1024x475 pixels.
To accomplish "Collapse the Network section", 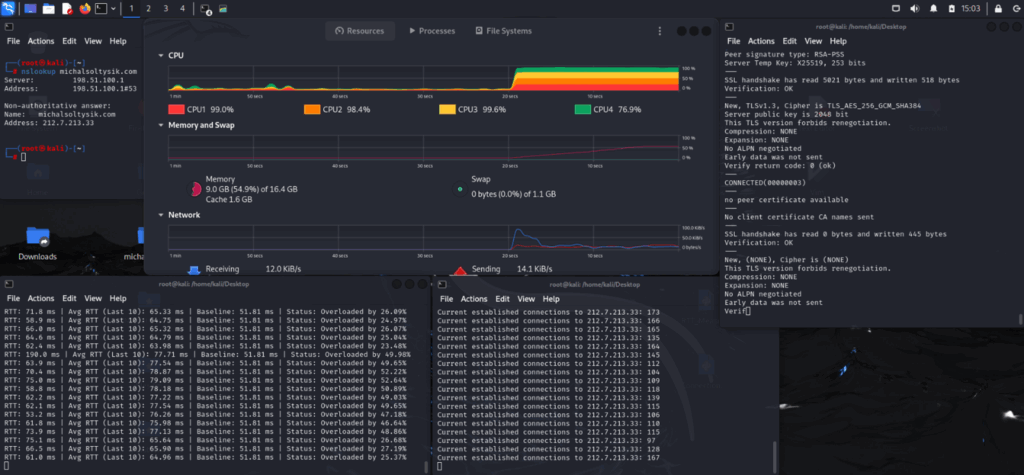I will click(161, 215).
